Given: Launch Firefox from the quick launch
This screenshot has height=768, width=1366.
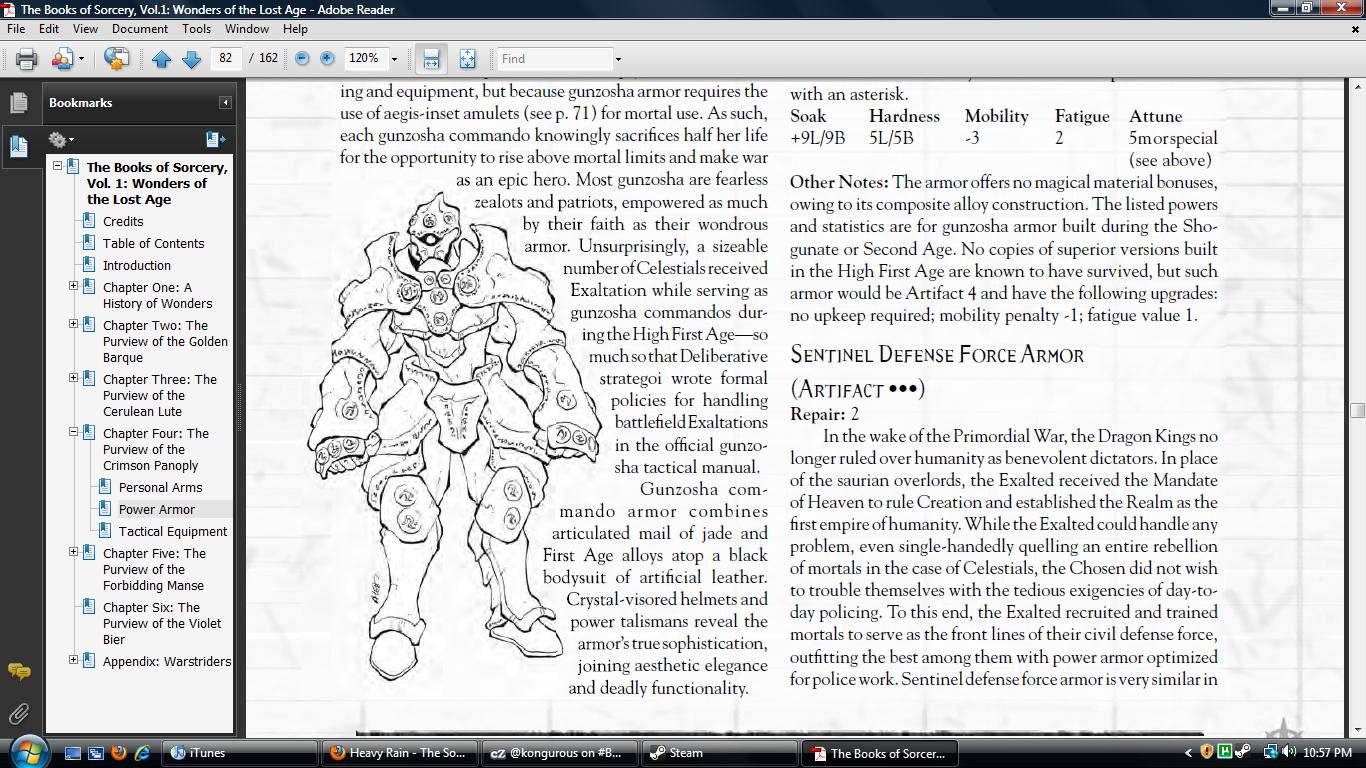Looking at the screenshot, I should point(119,753).
